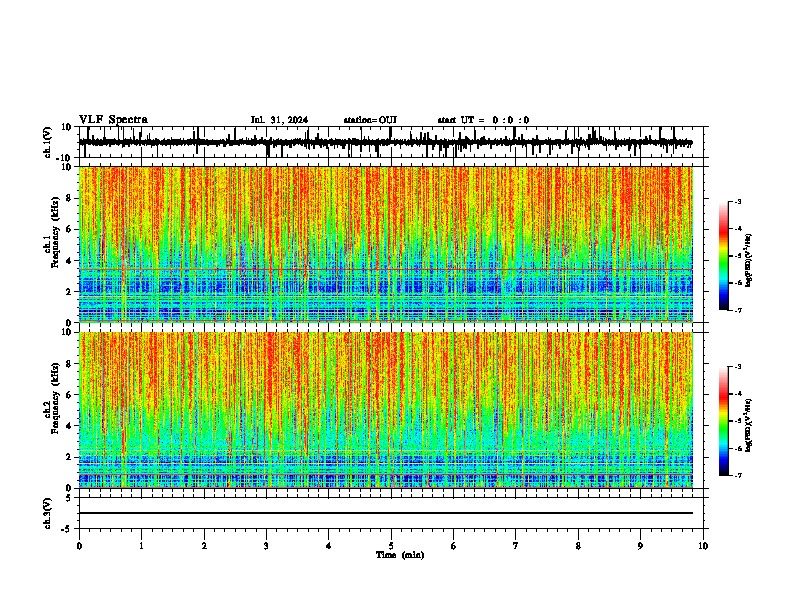Click the 'Time (min)' axis label

pos(400,555)
